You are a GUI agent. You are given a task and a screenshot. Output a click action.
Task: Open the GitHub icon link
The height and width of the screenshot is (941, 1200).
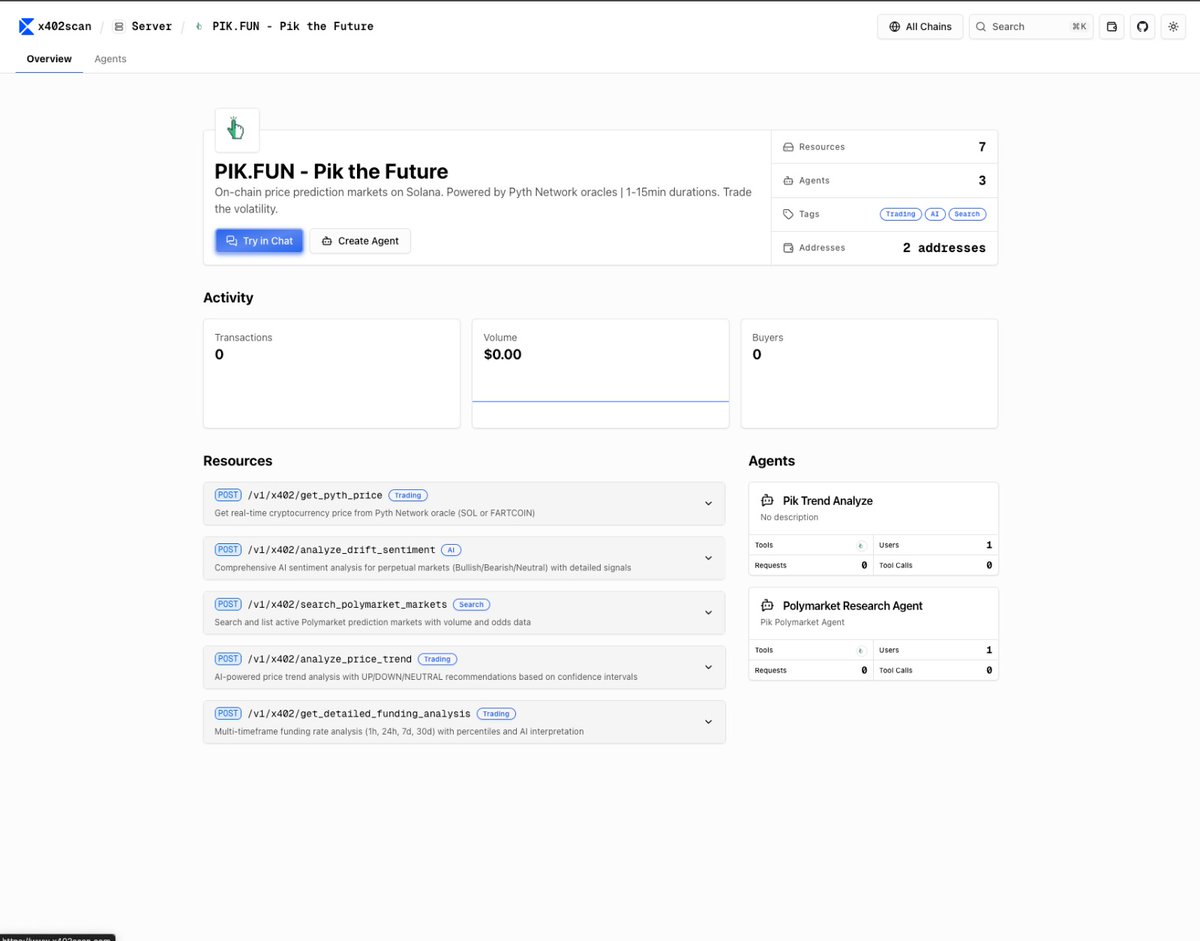1142,27
